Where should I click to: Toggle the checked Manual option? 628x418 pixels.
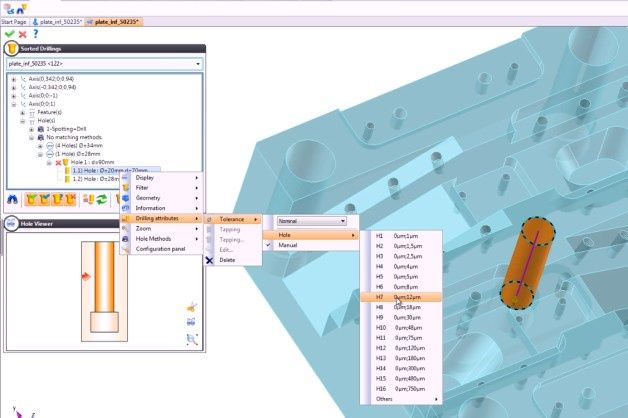pos(311,245)
